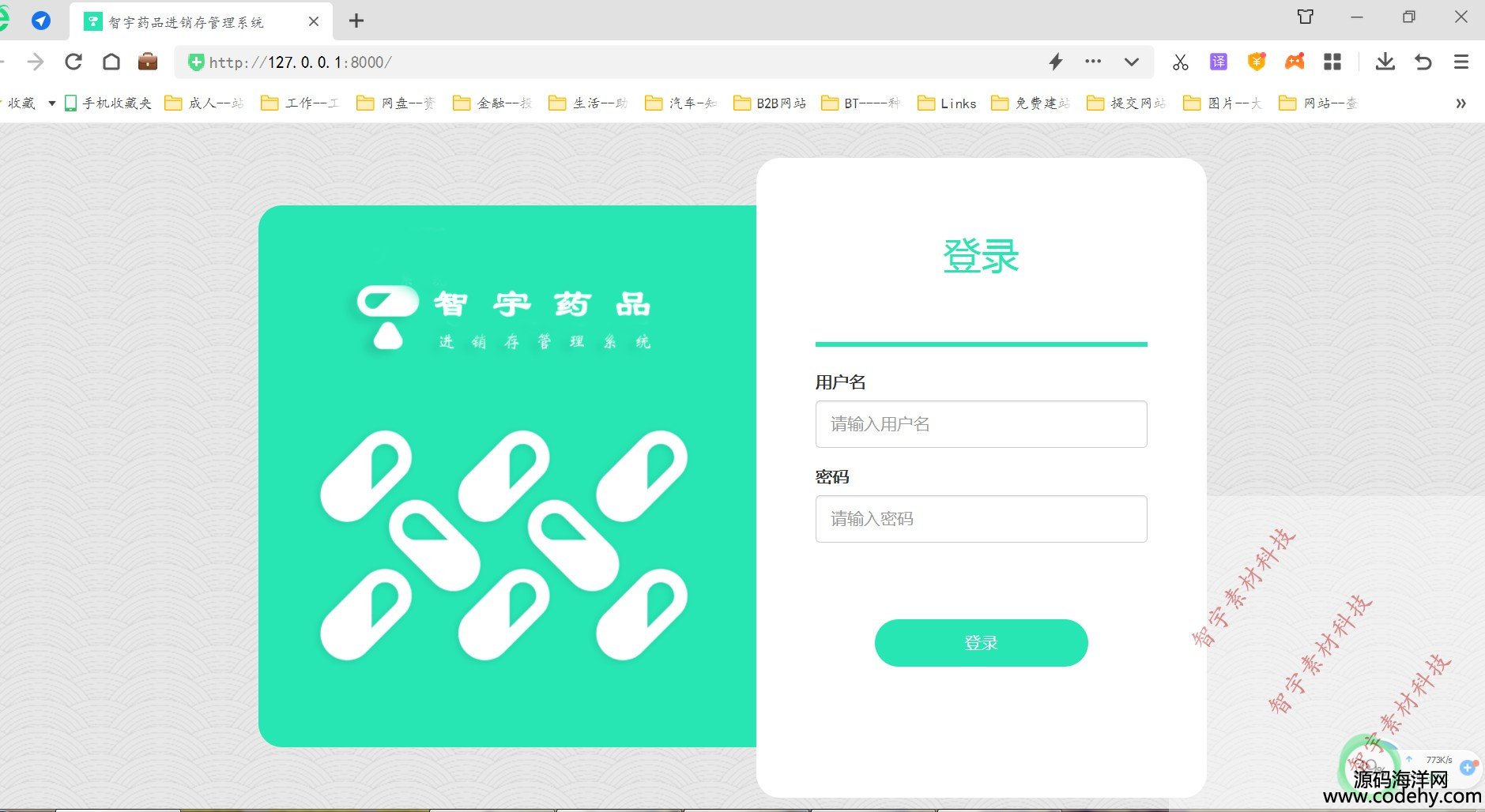The width and height of the screenshot is (1485, 812).
Task: Focus the 请输入密码 password field
Action: click(x=981, y=519)
